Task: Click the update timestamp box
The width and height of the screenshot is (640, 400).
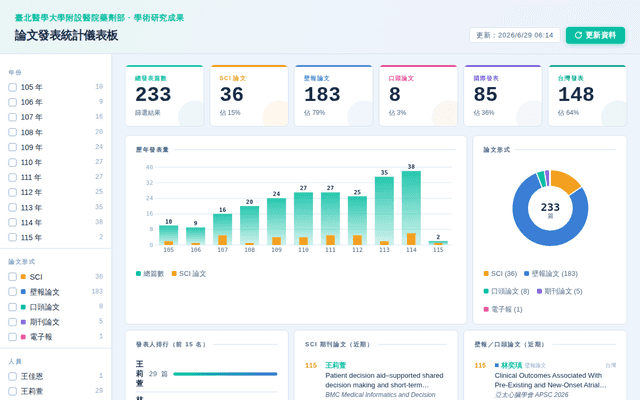Action: (515, 35)
